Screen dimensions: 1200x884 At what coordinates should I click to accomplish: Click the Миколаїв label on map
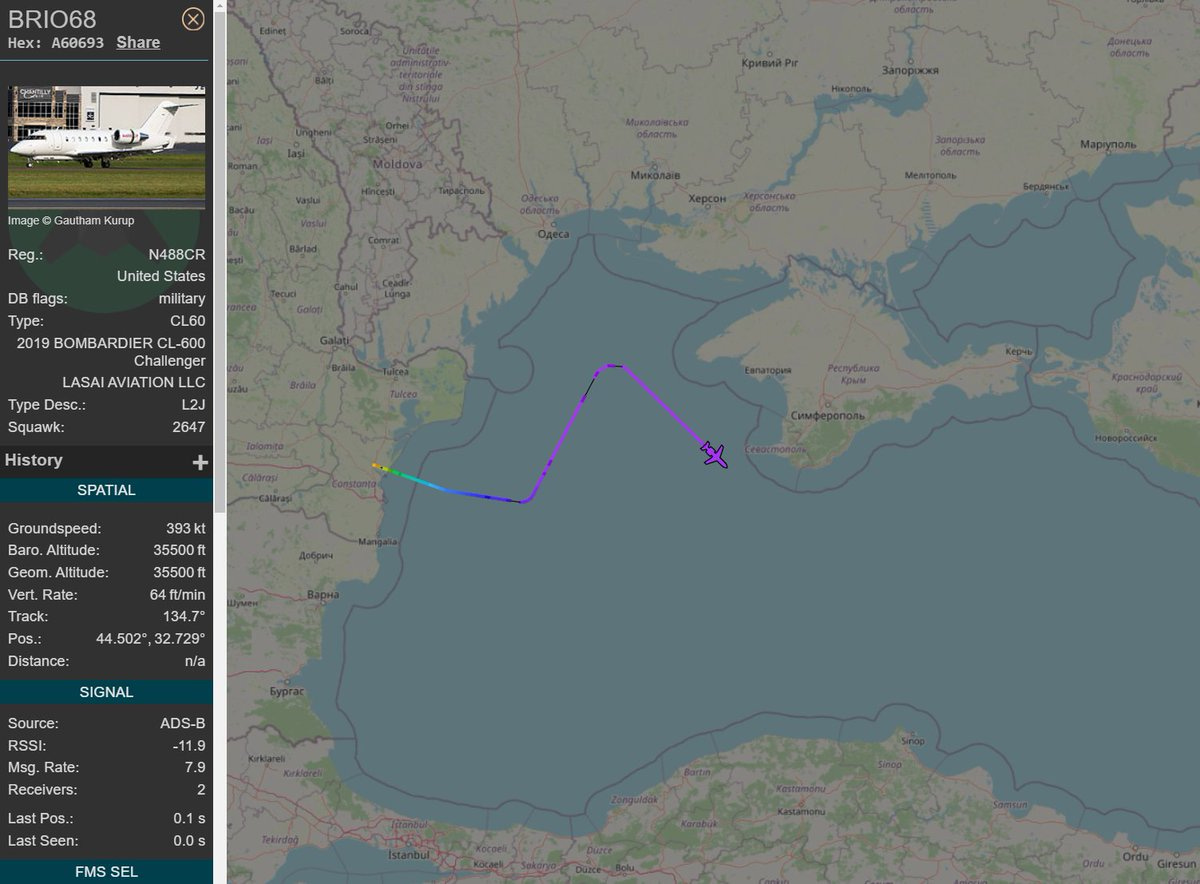click(x=656, y=174)
